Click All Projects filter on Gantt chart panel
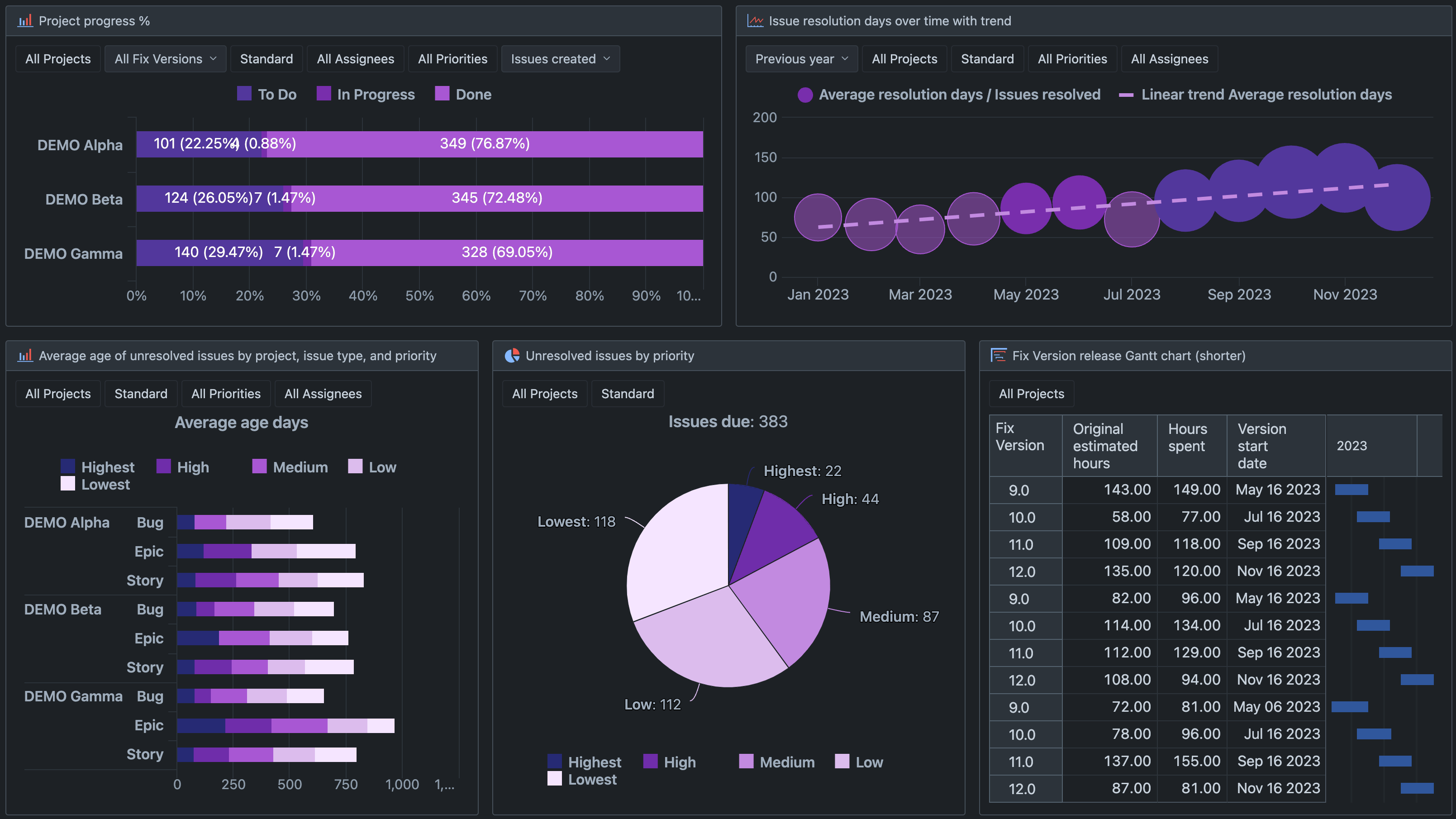Viewport: 1456px width, 819px height. coord(1030,393)
